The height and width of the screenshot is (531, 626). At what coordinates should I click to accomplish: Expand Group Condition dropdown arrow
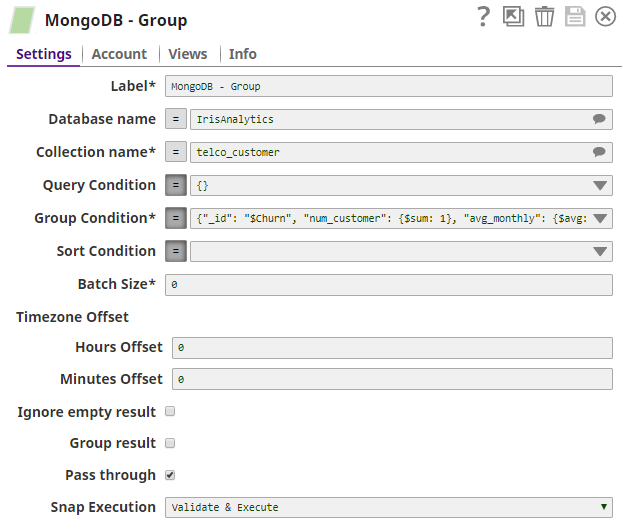[600, 218]
